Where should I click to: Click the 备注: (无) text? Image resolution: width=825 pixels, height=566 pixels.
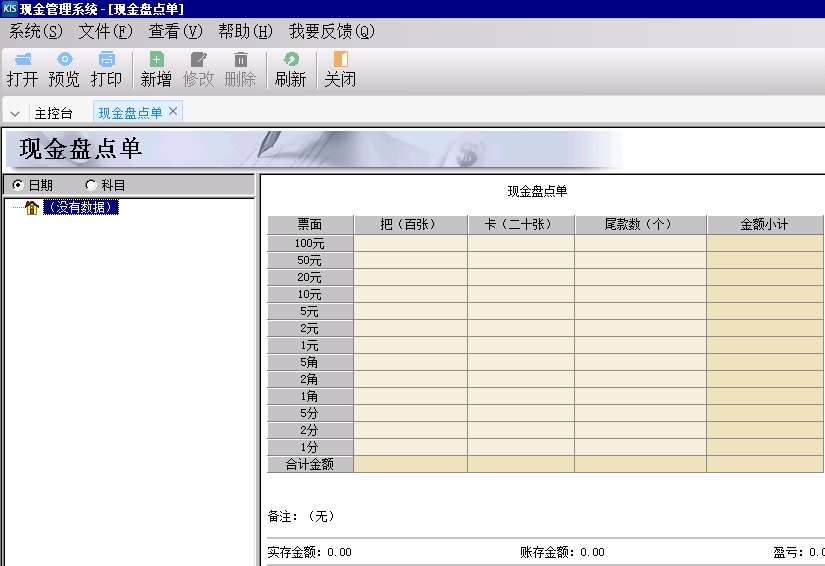coord(301,517)
